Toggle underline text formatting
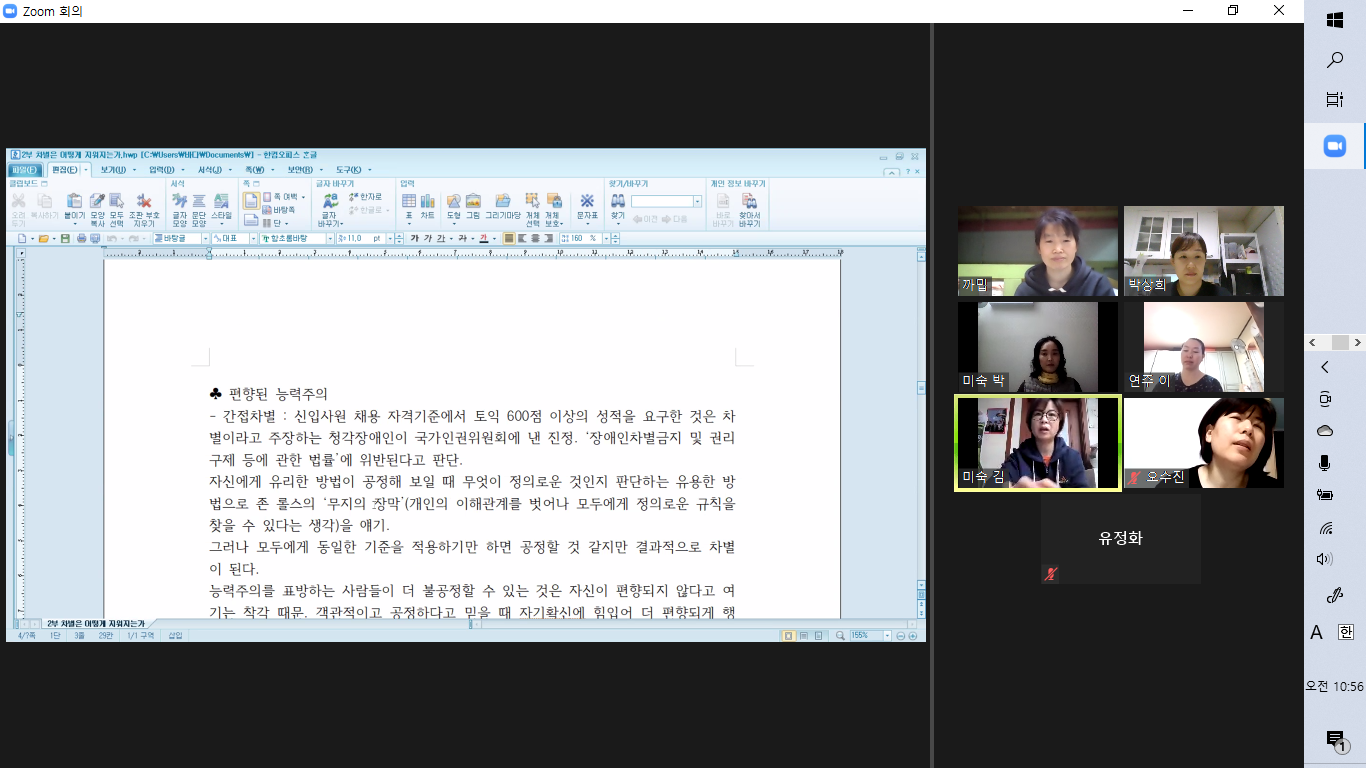1366x768 pixels. (442, 239)
